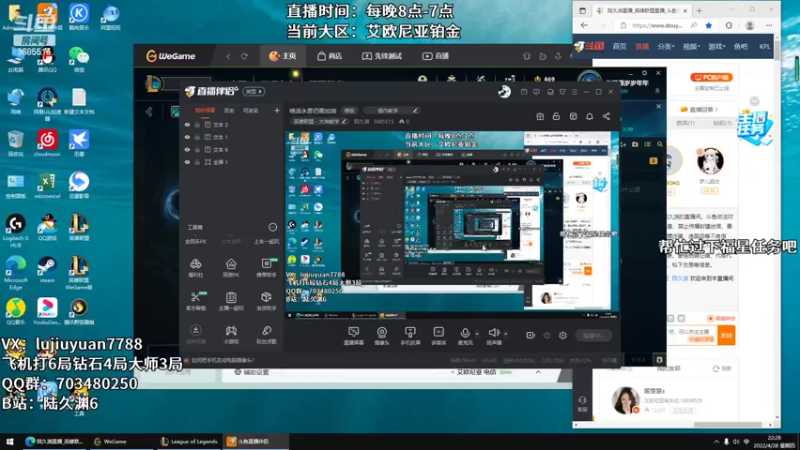The height and width of the screenshot is (450, 800).
Task: Toggle the lock on 文本 1 layer
Action: [197, 137]
